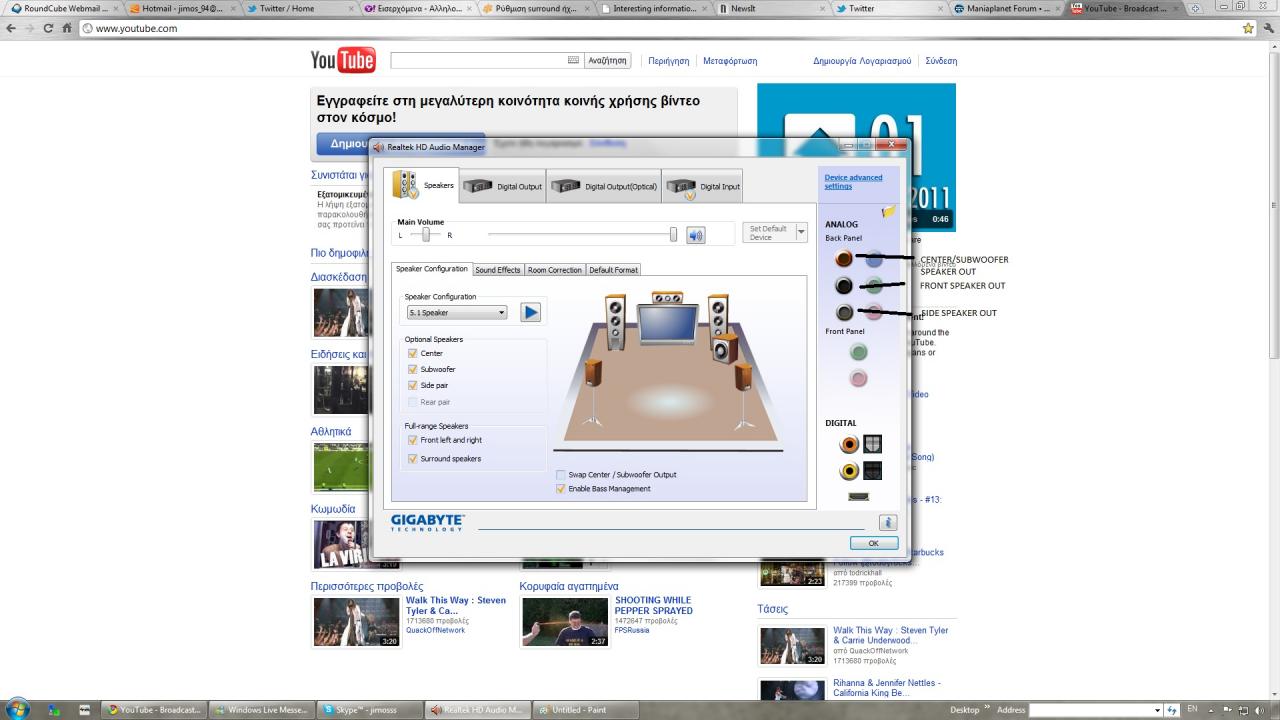Switch to Skype on the taskbar

tap(368, 710)
